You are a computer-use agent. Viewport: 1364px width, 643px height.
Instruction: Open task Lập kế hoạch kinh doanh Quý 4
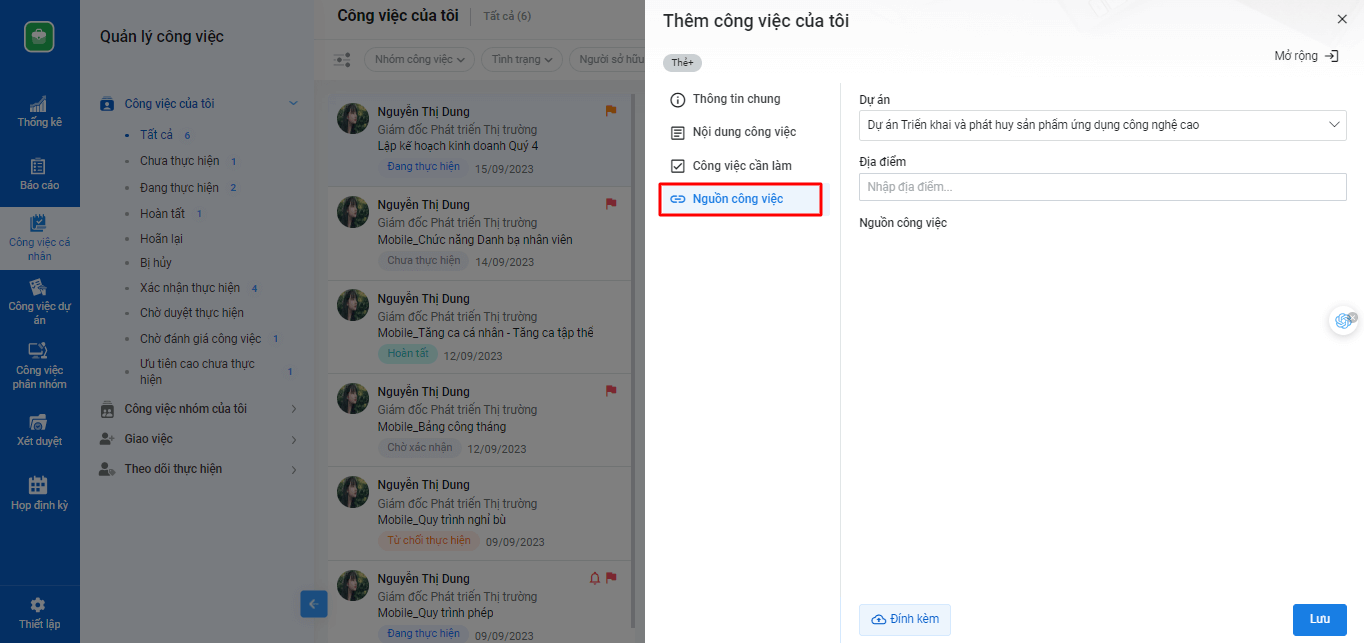(x=458, y=146)
